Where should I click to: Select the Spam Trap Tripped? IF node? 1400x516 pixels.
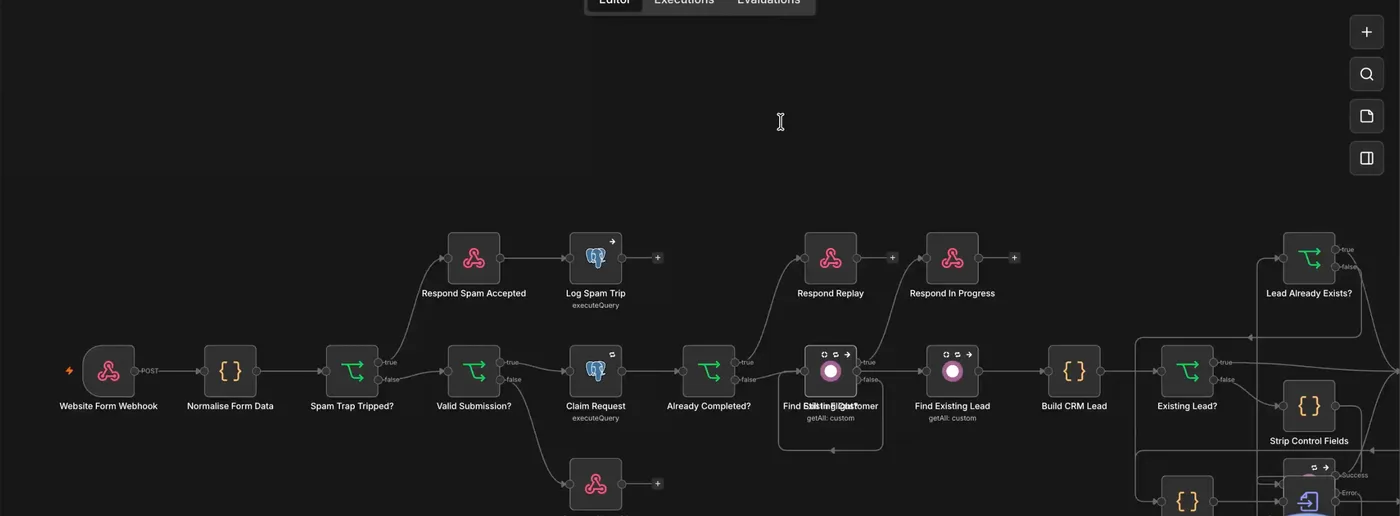tap(352, 371)
